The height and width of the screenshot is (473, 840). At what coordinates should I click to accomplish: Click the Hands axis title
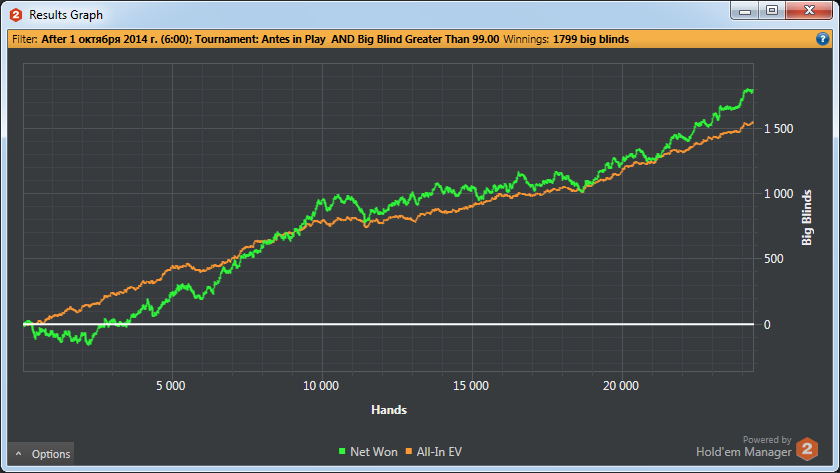click(388, 410)
